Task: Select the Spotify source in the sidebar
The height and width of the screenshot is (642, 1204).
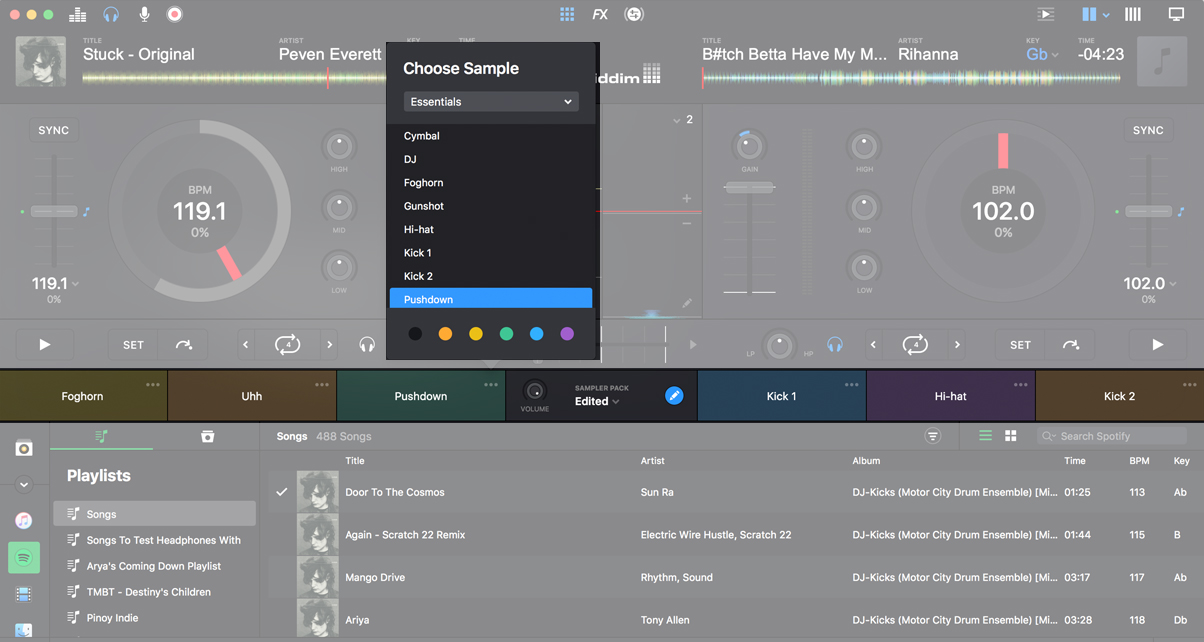Action: coord(23,557)
